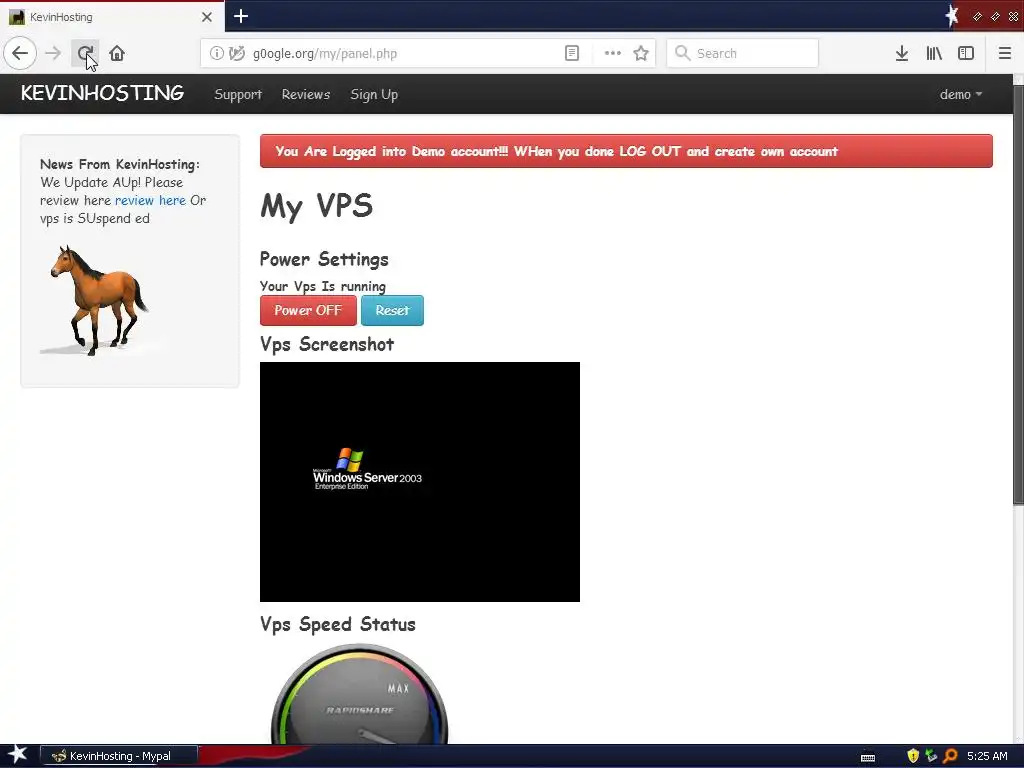Toggle reader view icon in address bar

pyautogui.click(x=572, y=54)
